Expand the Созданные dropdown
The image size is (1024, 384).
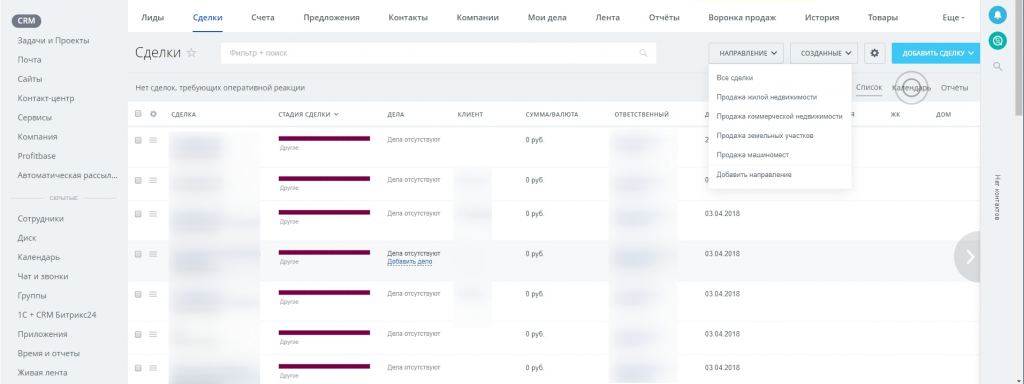click(824, 53)
